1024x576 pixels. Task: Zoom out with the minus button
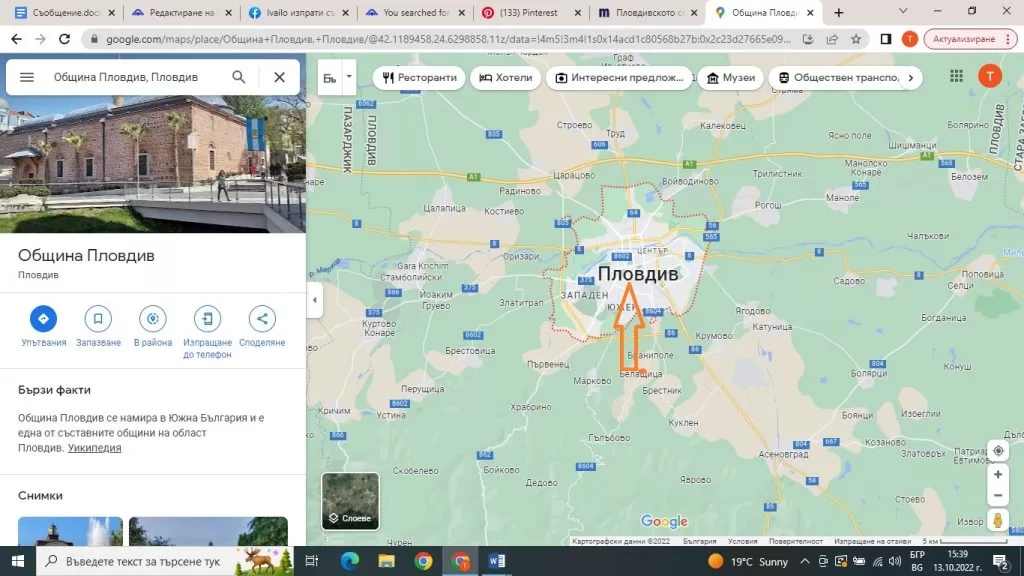[x=998, y=496]
